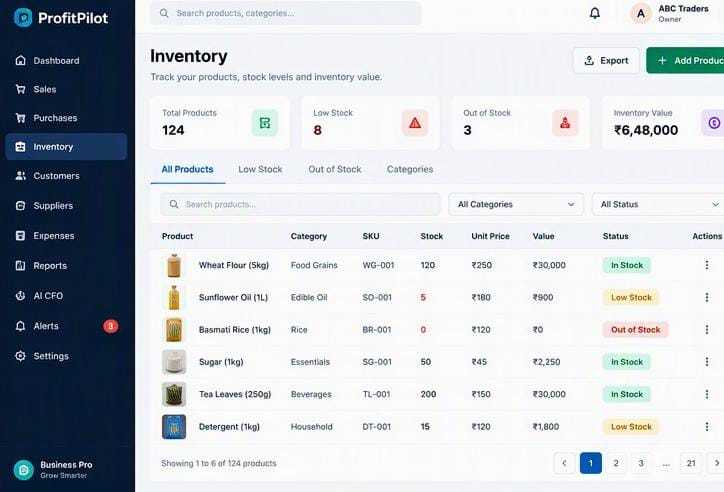The height and width of the screenshot is (492, 724).
Task: Select page 1 in pagination
Action: click(x=591, y=463)
